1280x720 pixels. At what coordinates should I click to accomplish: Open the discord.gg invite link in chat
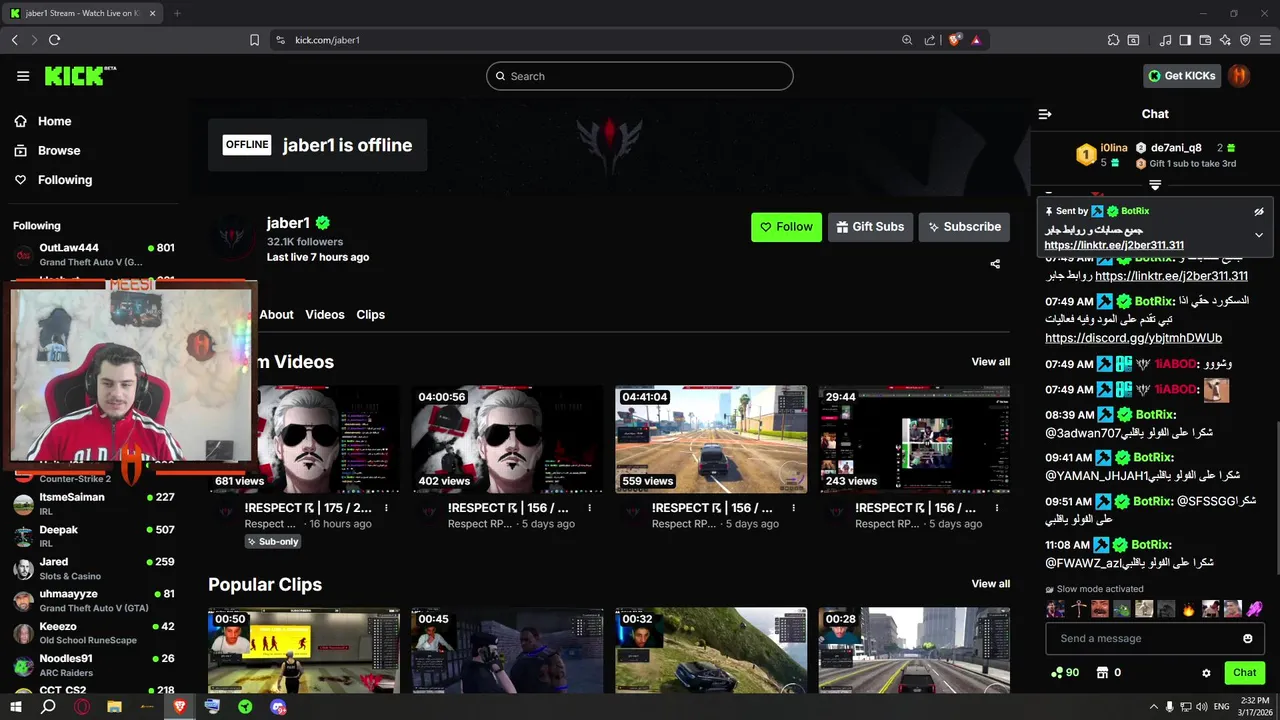coord(1133,338)
